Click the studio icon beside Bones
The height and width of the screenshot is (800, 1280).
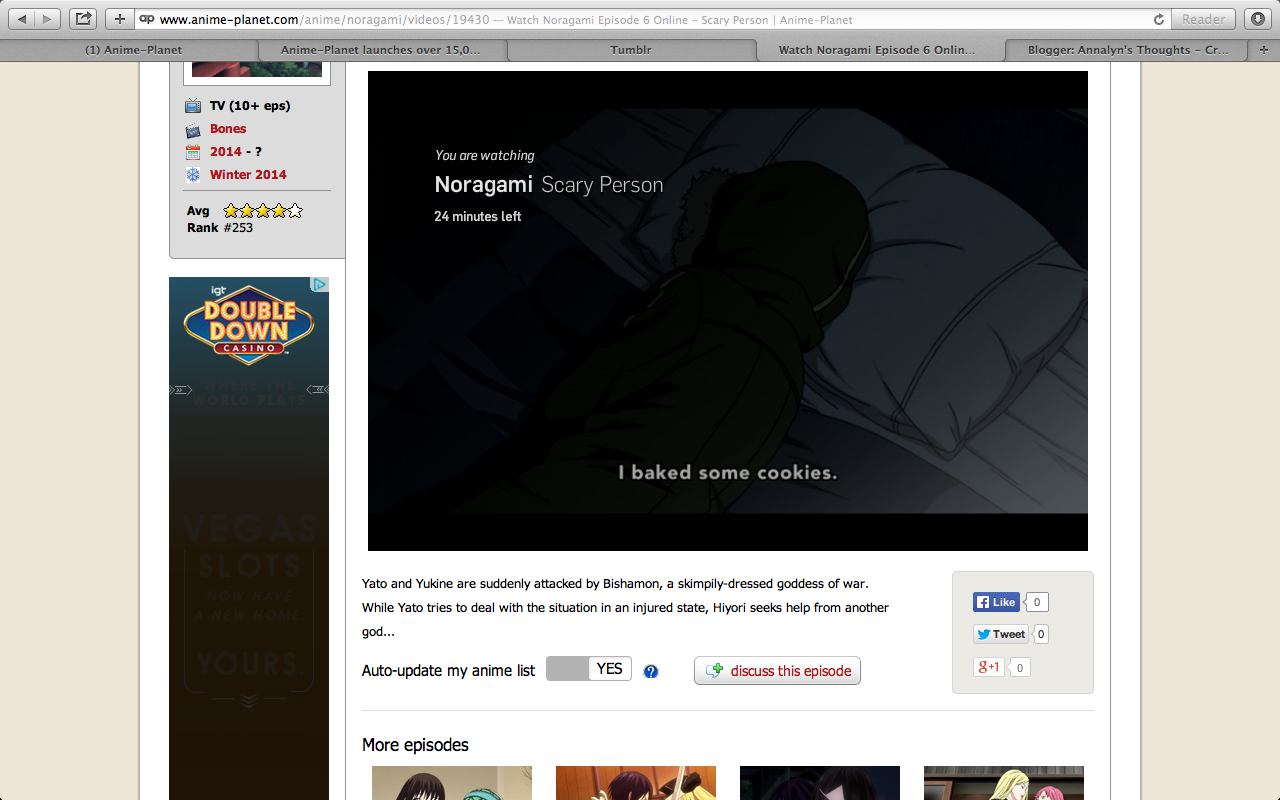(x=193, y=129)
